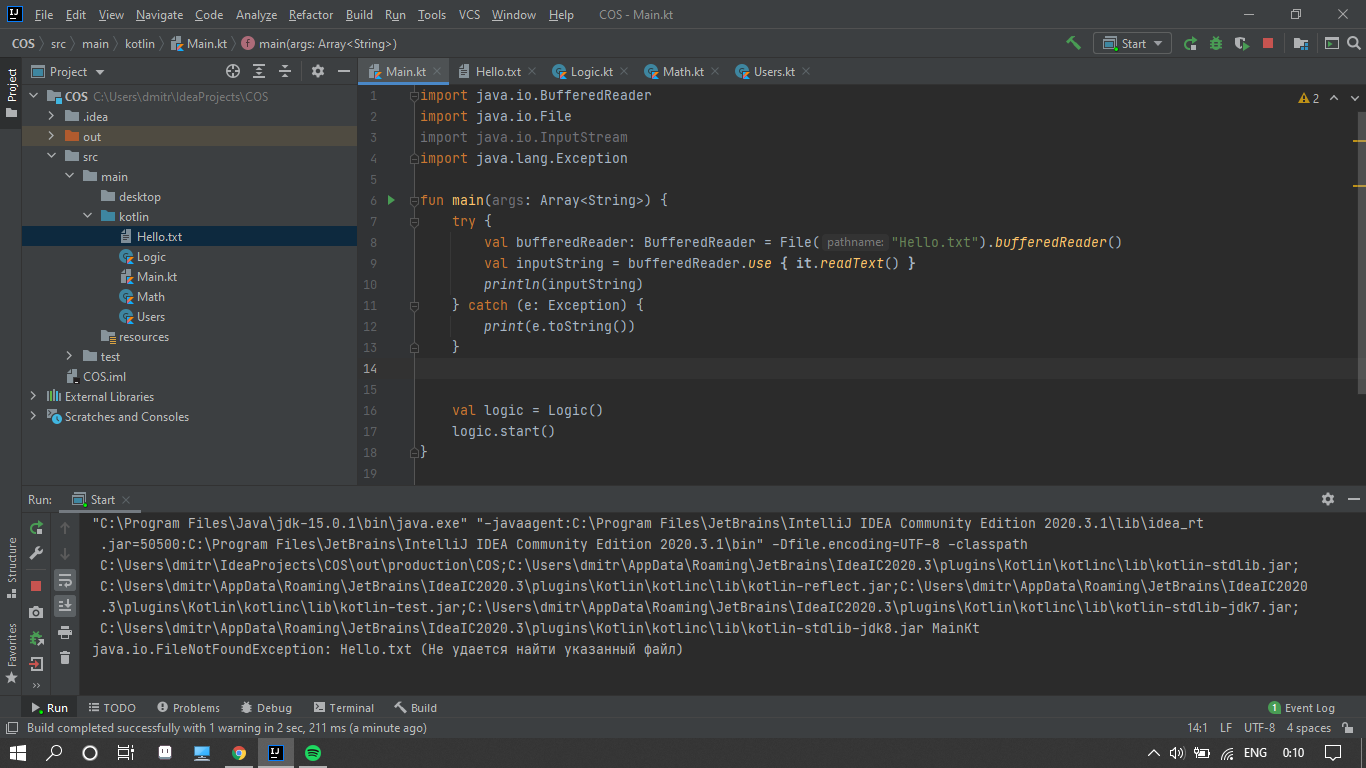Select Hello.txt in the project tree
This screenshot has width=1366, height=768.
pos(189,237)
